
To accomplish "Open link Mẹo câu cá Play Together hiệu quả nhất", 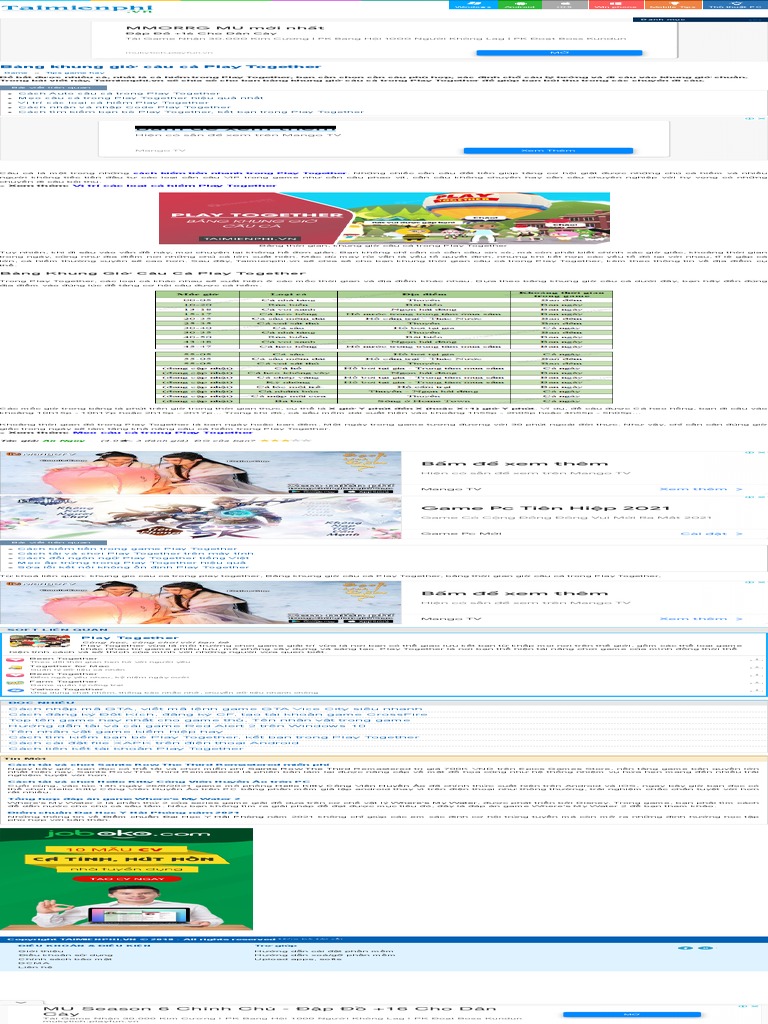I will [x=140, y=98].
